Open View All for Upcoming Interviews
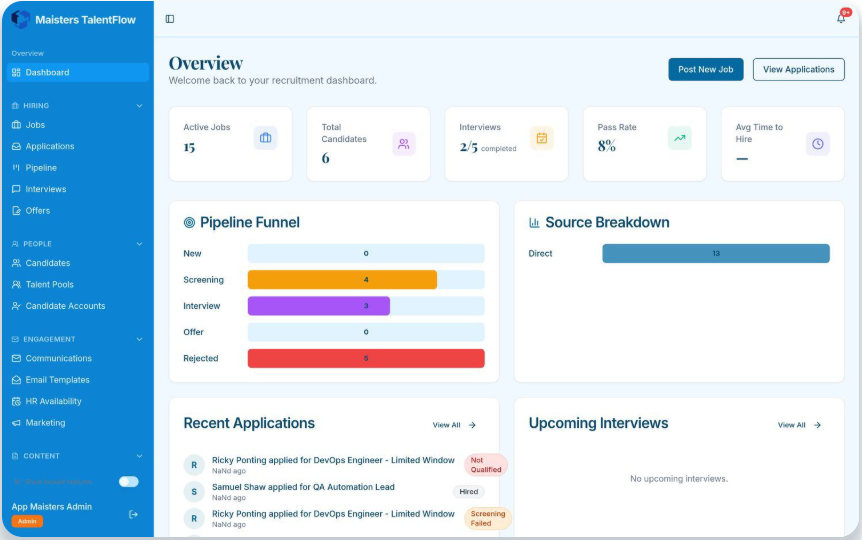Image resolution: width=862 pixels, height=540 pixels. tap(799, 425)
